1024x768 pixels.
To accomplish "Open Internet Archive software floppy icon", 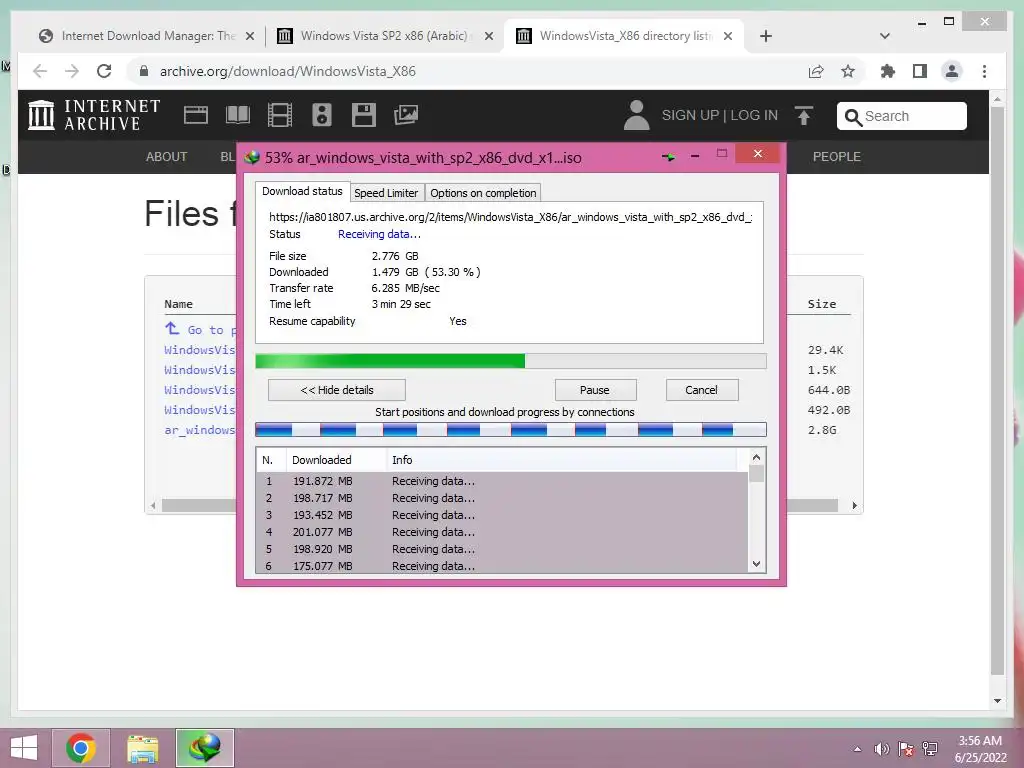I will coord(364,115).
